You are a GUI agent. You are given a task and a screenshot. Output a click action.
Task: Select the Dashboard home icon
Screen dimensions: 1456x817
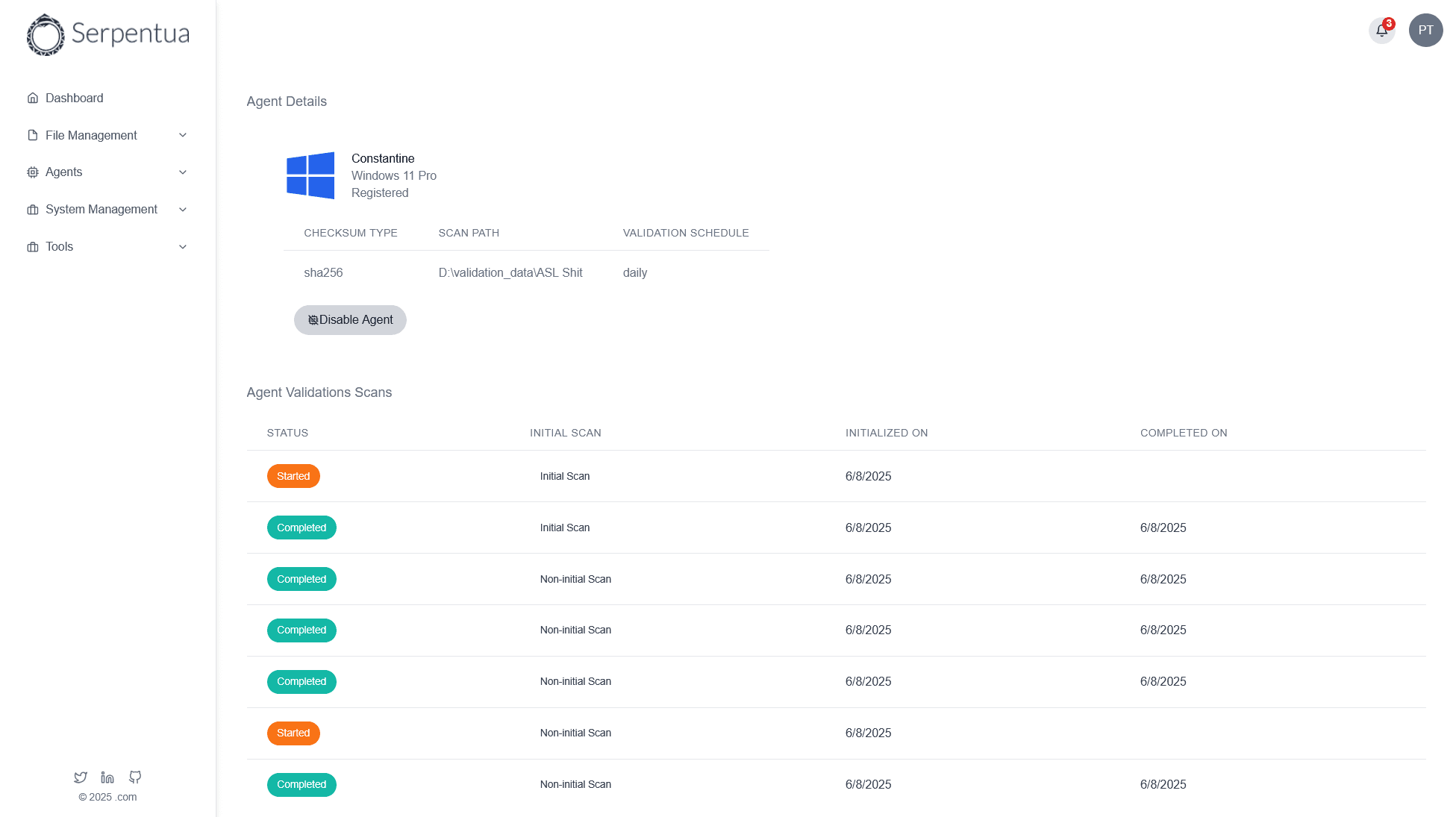pyautogui.click(x=32, y=98)
